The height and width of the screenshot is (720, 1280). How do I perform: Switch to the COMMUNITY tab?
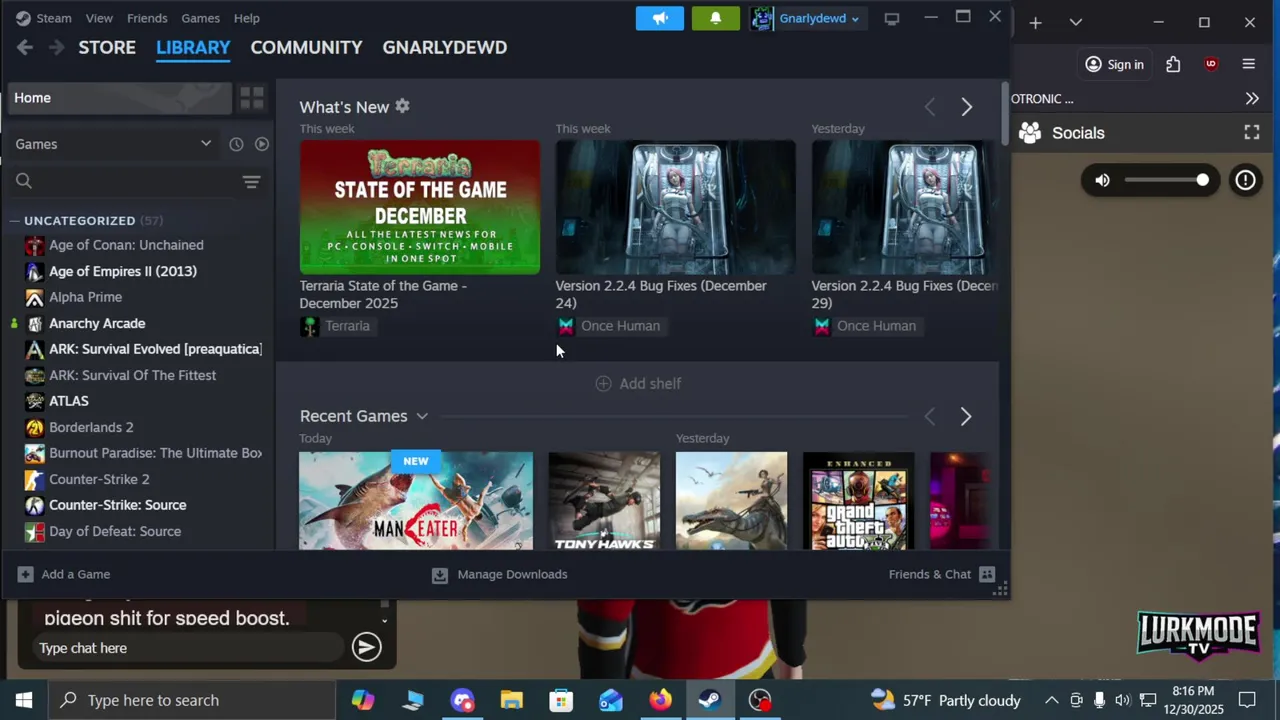click(x=306, y=47)
